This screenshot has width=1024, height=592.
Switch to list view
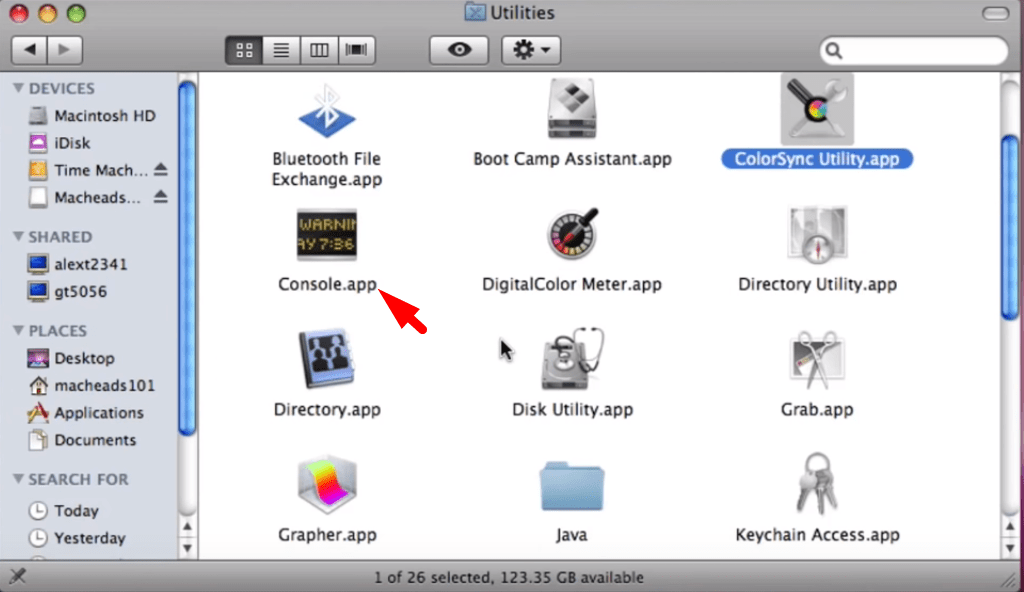coord(281,50)
